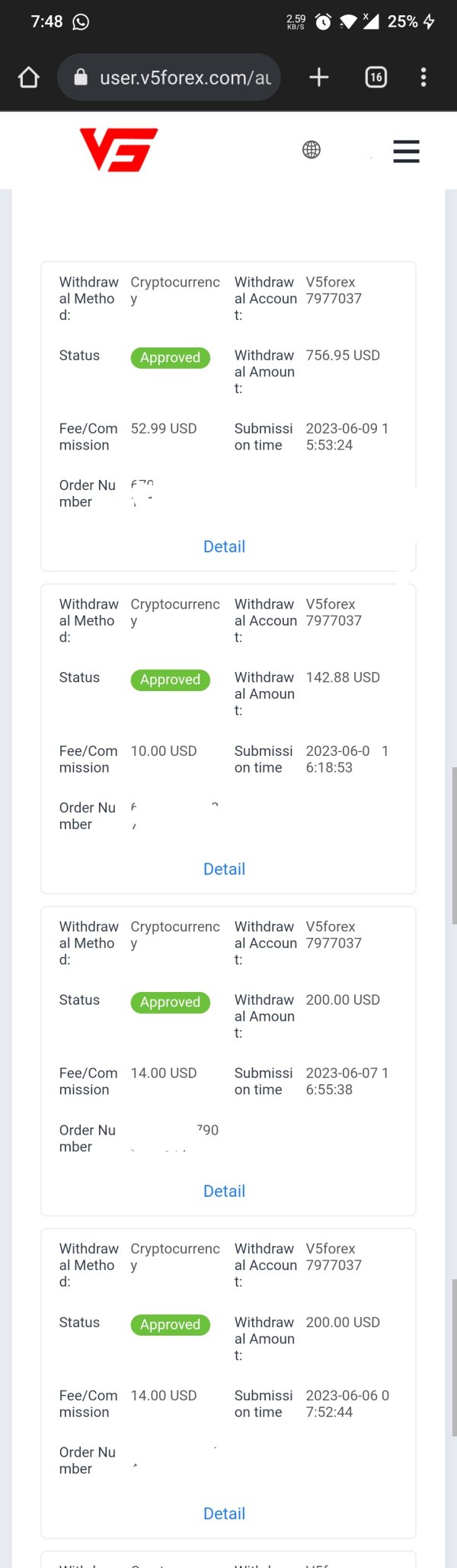Open Detail for 142.88 USD withdrawal
This screenshot has height=1568, width=457.
click(224, 869)
